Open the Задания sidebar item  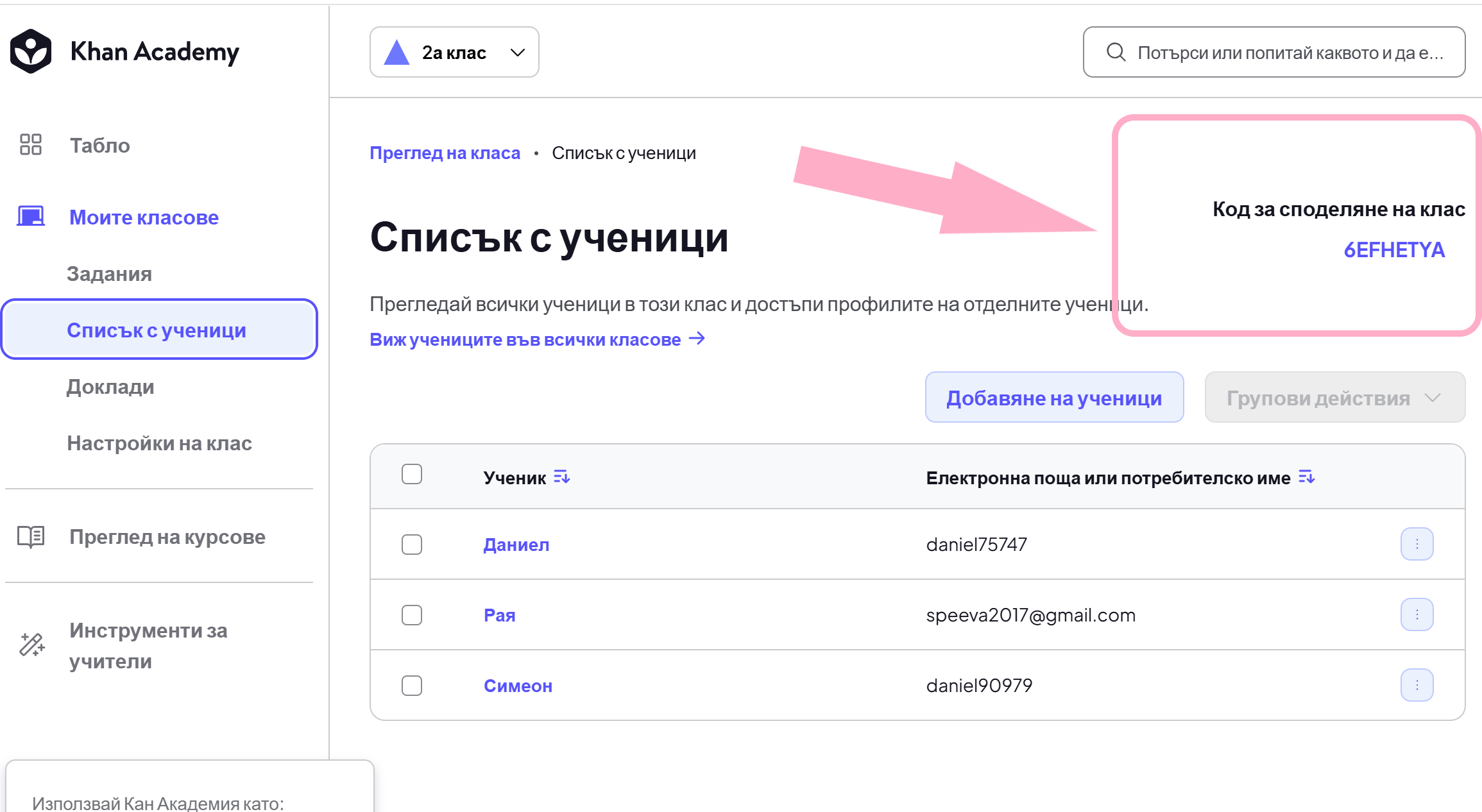coord(109,274)
